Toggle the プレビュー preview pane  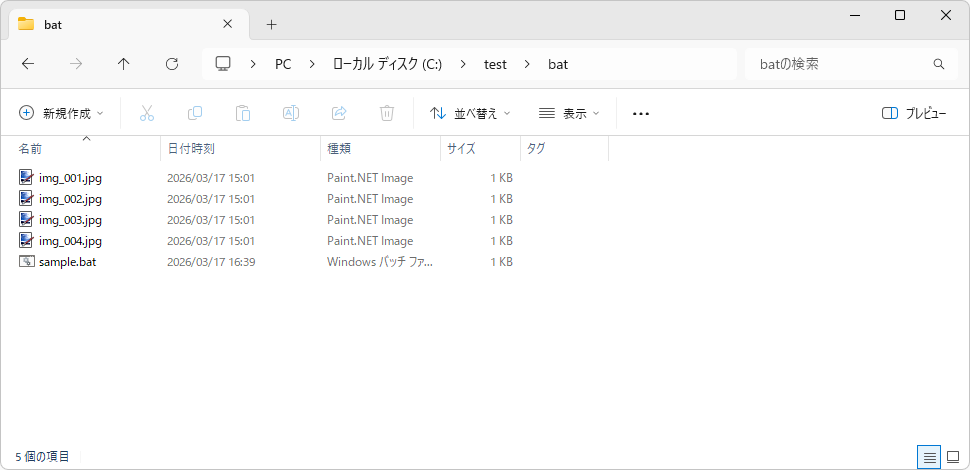click(914, 113)
